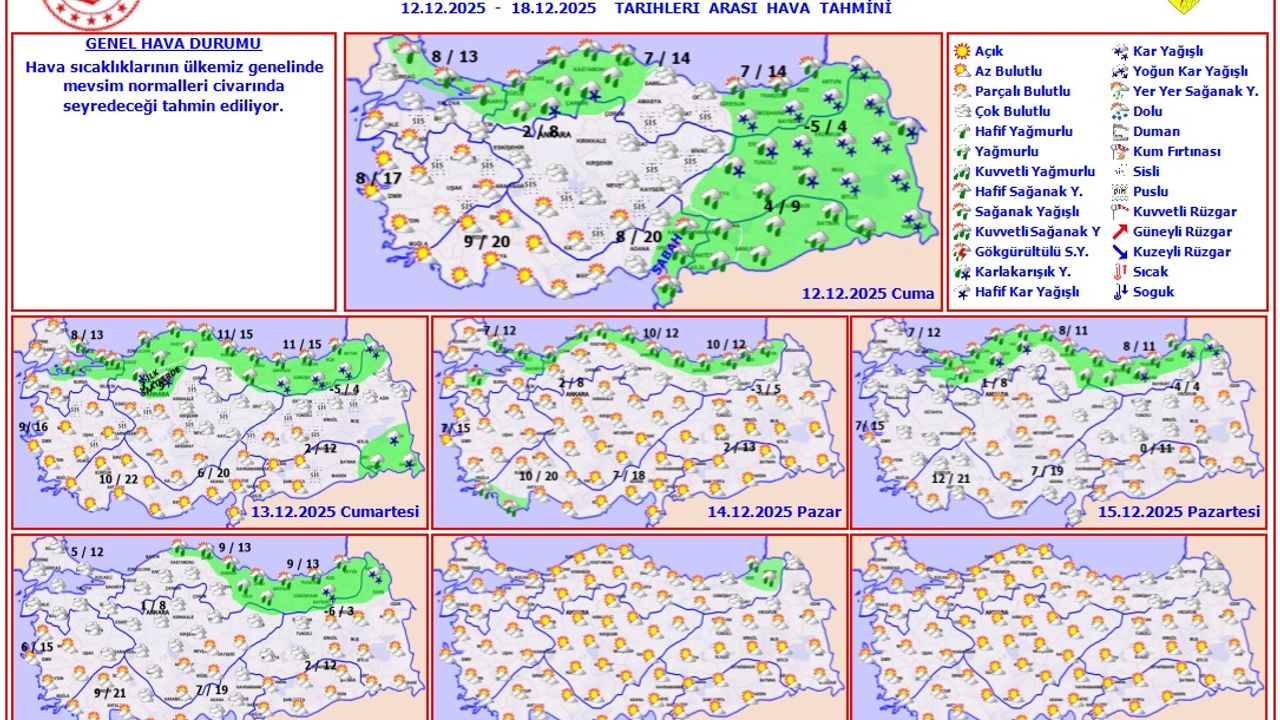Click the Kum Fırtınası legend icon
This screenshot has width=1280, height=720.
click(1120, 151)
